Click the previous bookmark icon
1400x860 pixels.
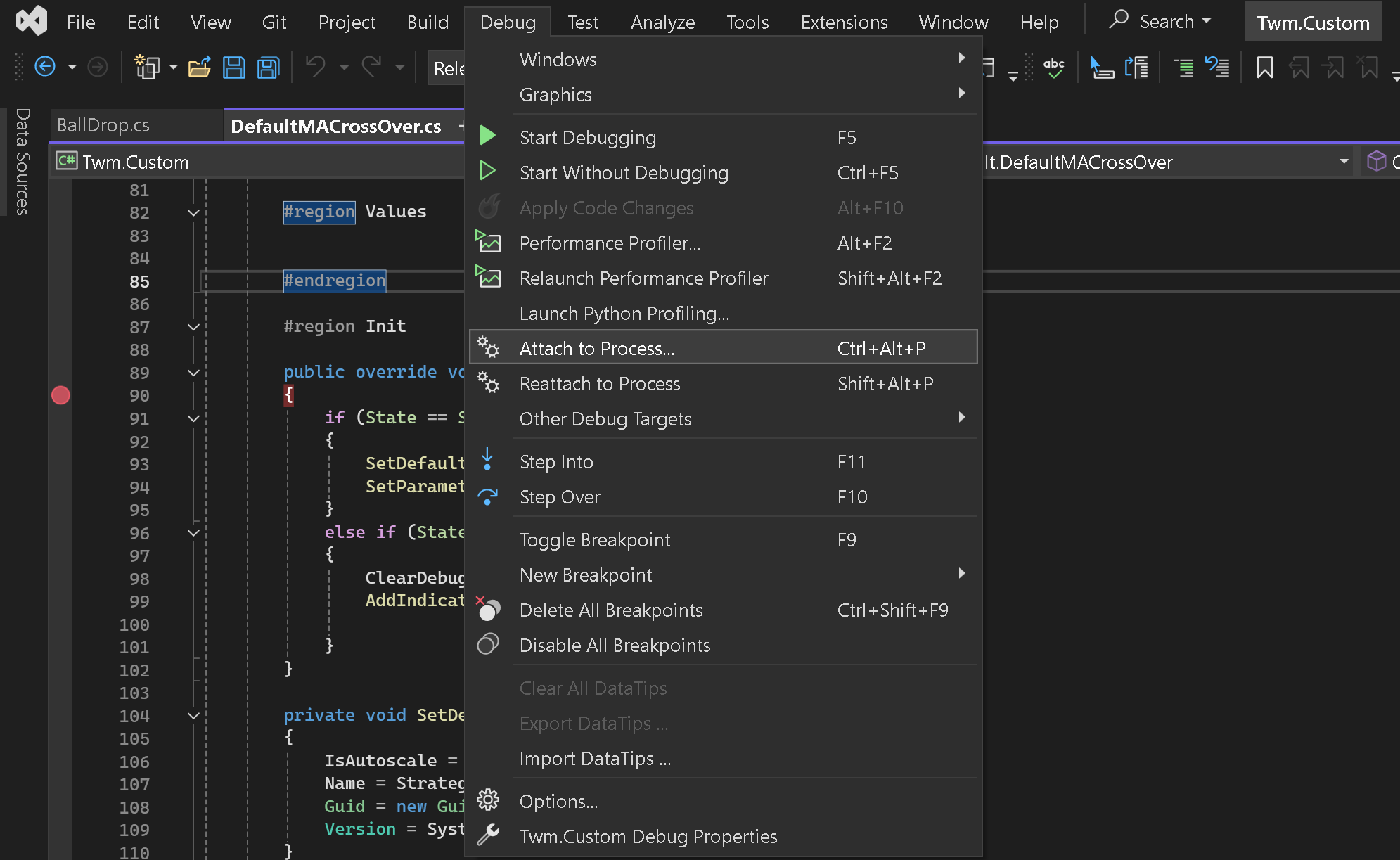tap(1299, 68)
